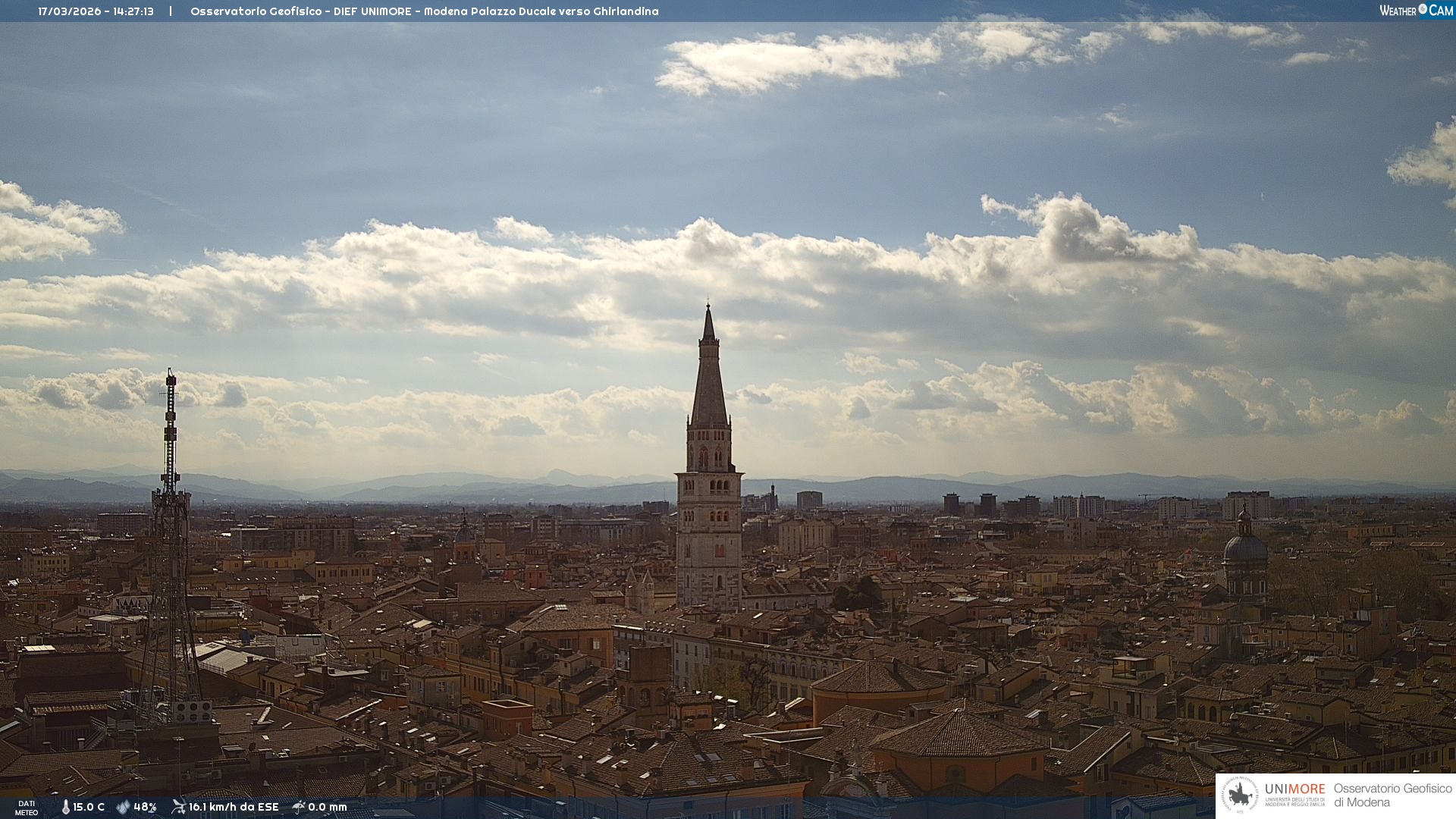The height and width of the screenshot is (819, 1456).
Task: Click the 0.0 mm rainfall value
Action: point(328,807)
